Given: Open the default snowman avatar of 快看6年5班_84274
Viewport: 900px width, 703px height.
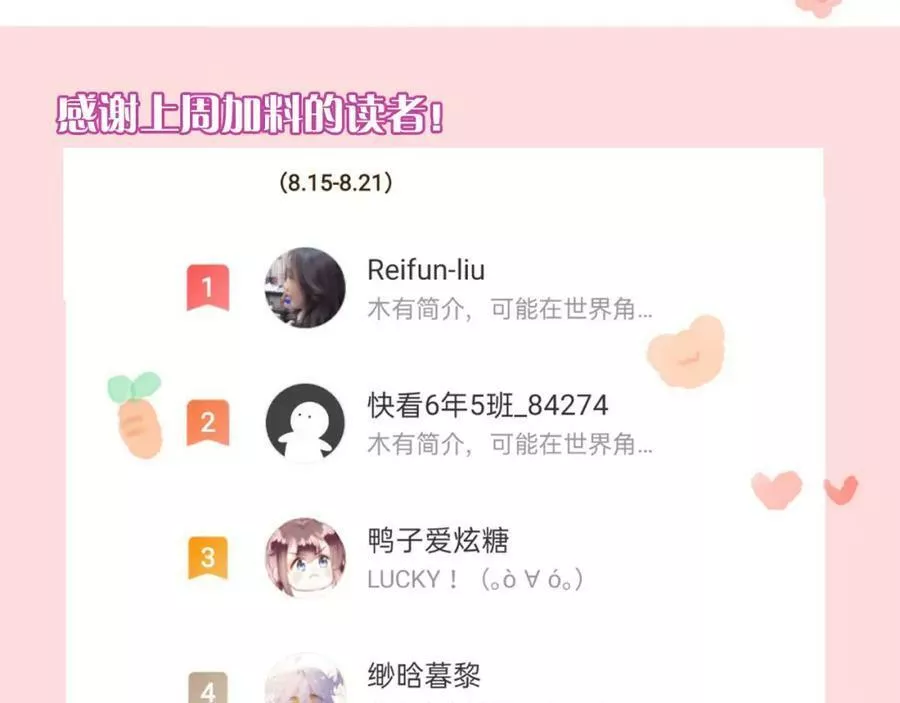Looking at the screenshot, I should 305,423.
